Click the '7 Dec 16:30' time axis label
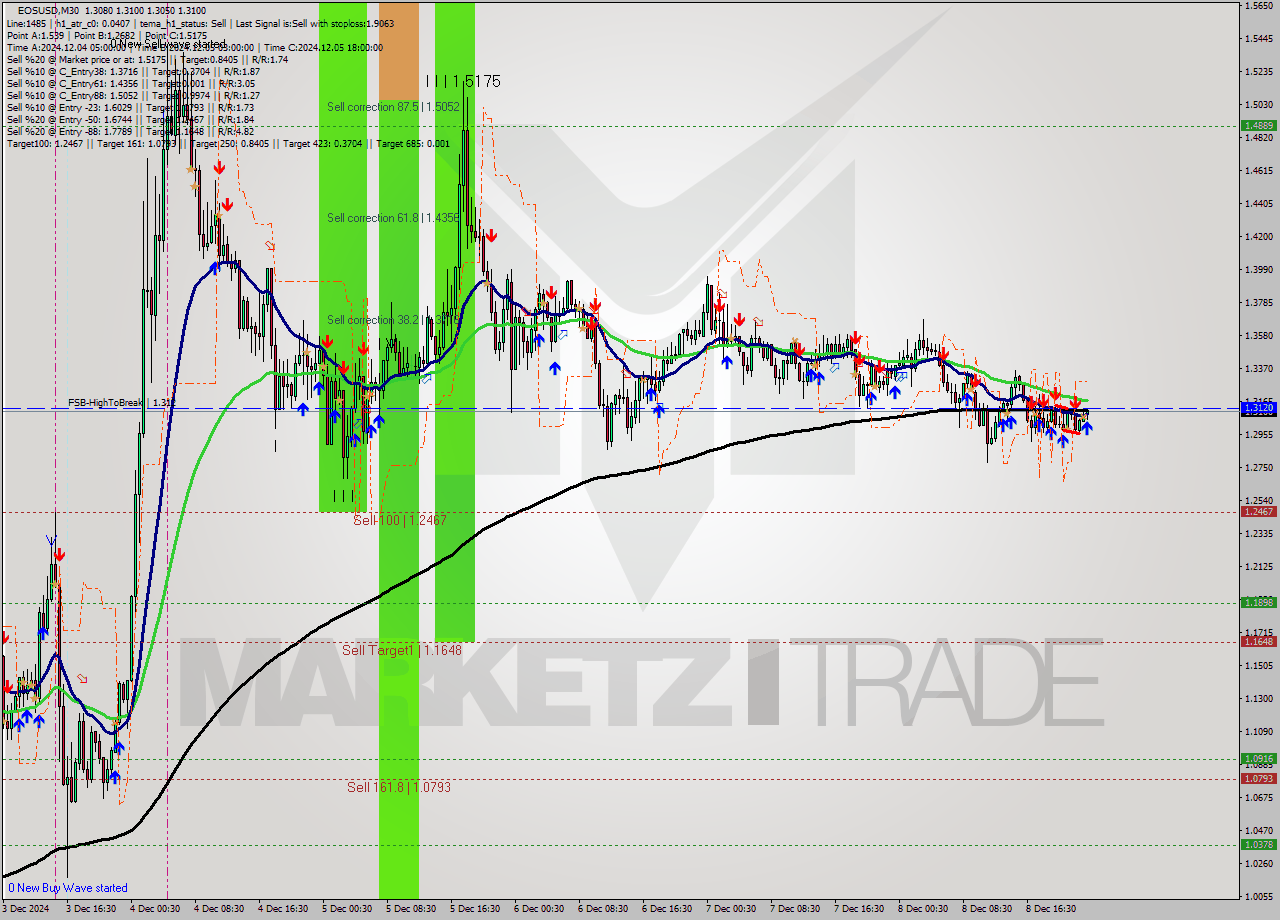The image size is (1280, 920). click(x=859, y=909)
